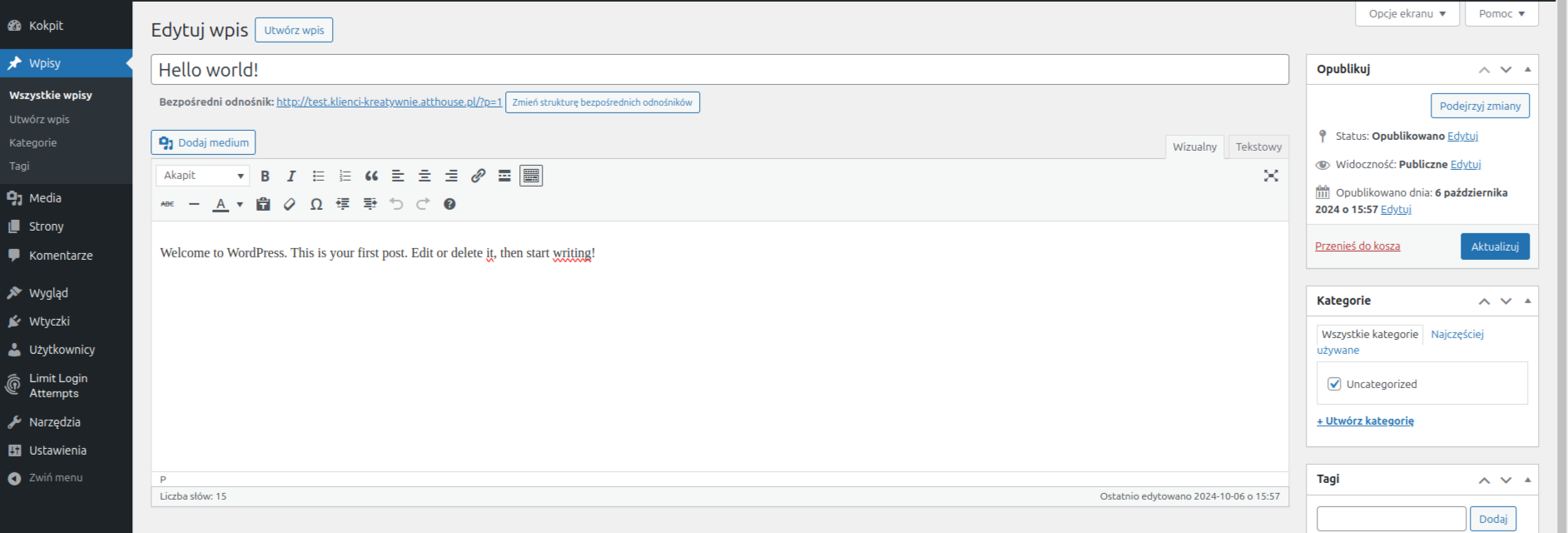Enter distraction-free fullscreen writing mode
This screenshot has width=1568, height=533.
1271,176
